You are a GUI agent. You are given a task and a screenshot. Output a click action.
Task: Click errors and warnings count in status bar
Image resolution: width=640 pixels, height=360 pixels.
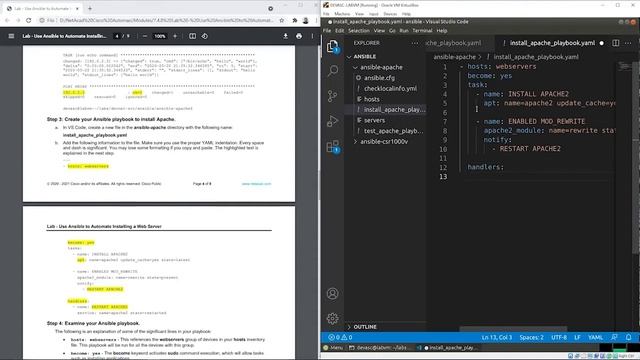pyautogui.click(x=340, y=337)
